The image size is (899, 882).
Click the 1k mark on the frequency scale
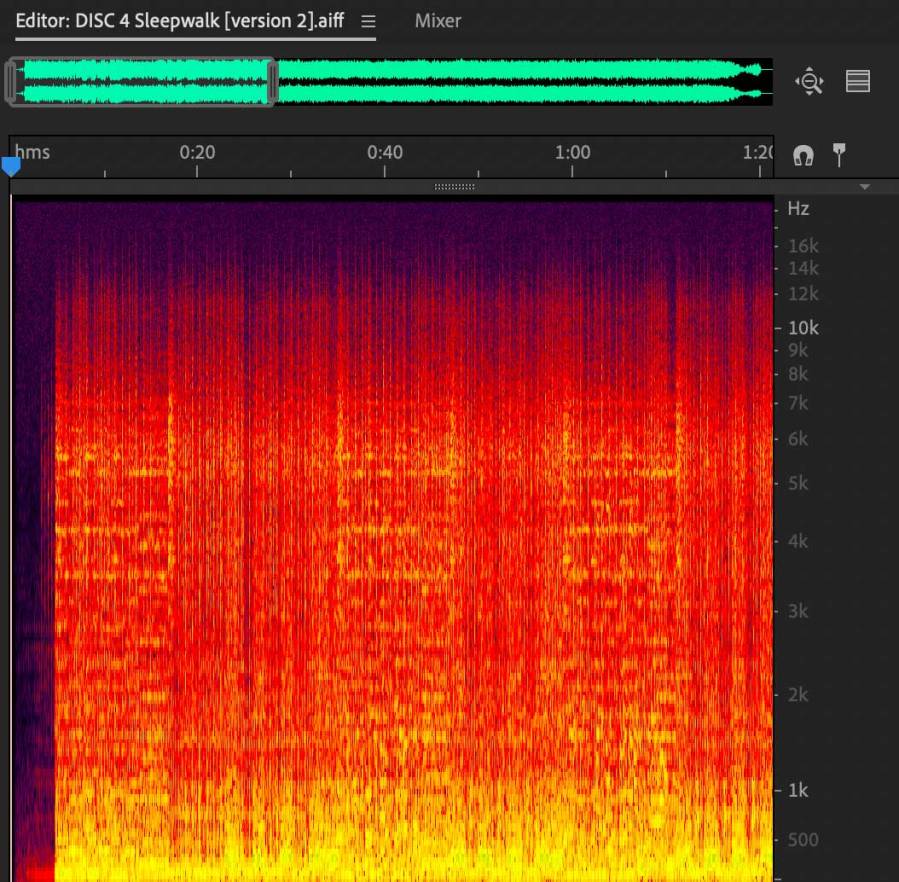(798, 790)
